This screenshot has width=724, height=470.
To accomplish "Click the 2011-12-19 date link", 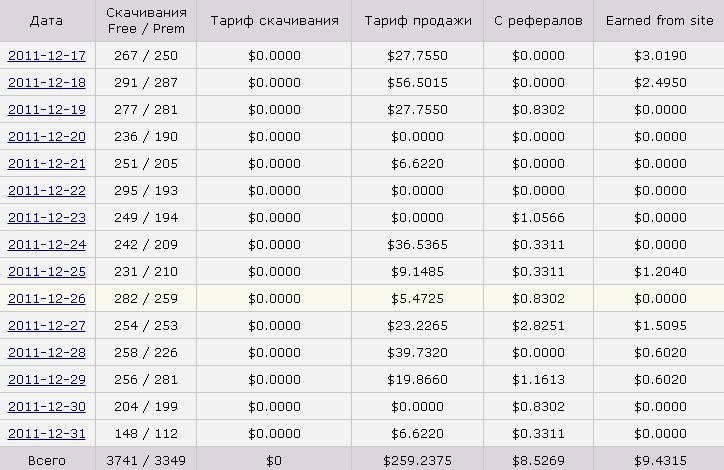I will tap(47, 110).
